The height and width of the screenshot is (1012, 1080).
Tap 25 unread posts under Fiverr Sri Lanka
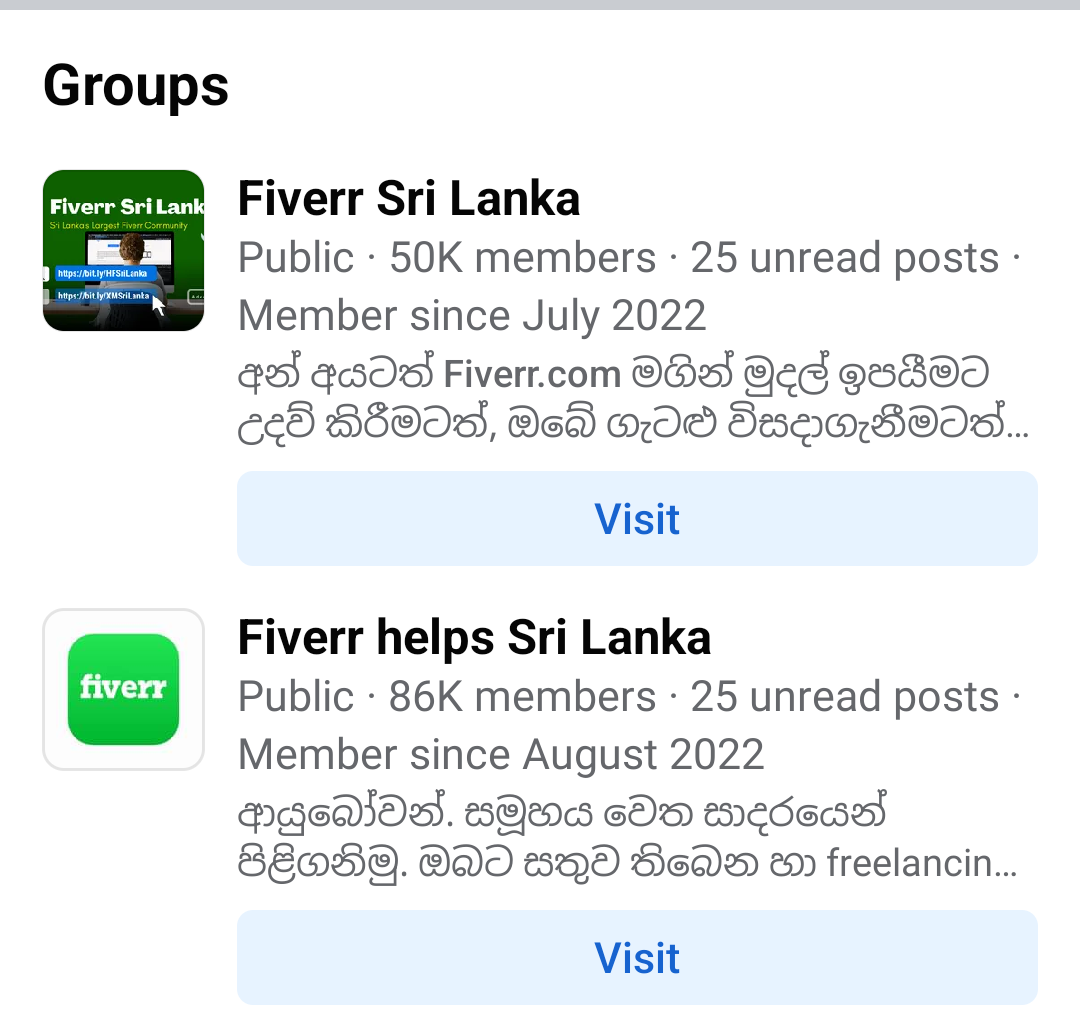[x=844, y=259]
